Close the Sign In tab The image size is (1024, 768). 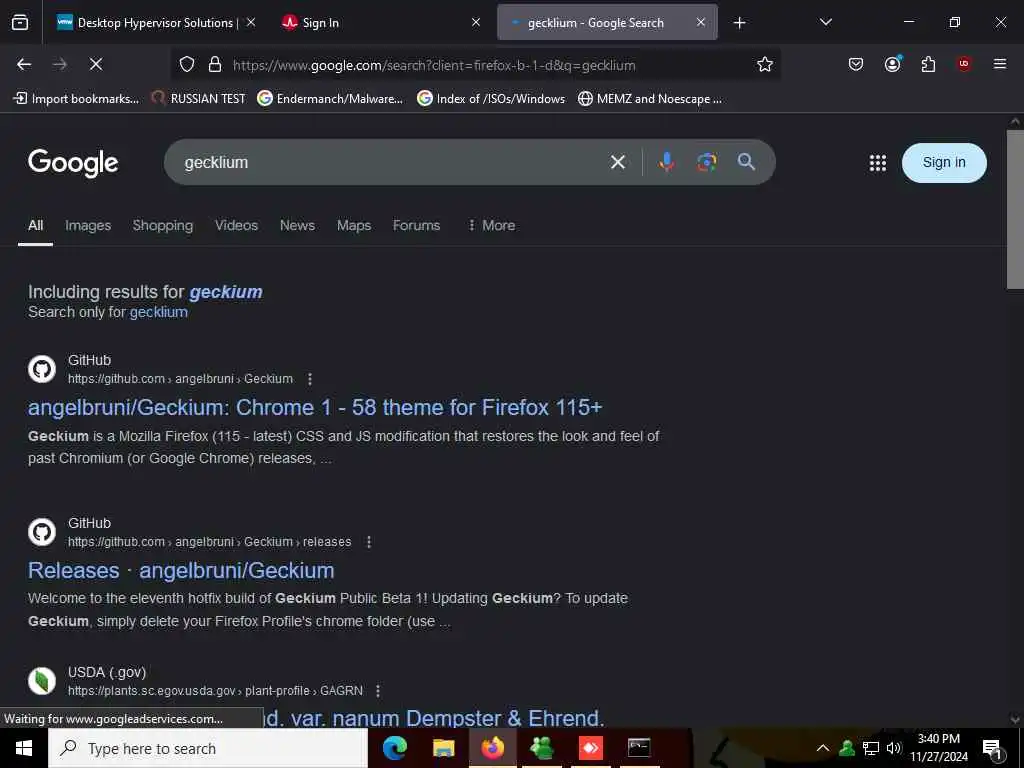pyautogui.click(x=476, y=22)
